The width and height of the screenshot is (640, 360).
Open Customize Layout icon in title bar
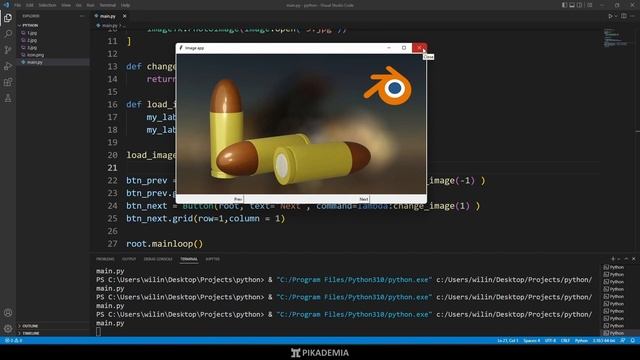589,5
